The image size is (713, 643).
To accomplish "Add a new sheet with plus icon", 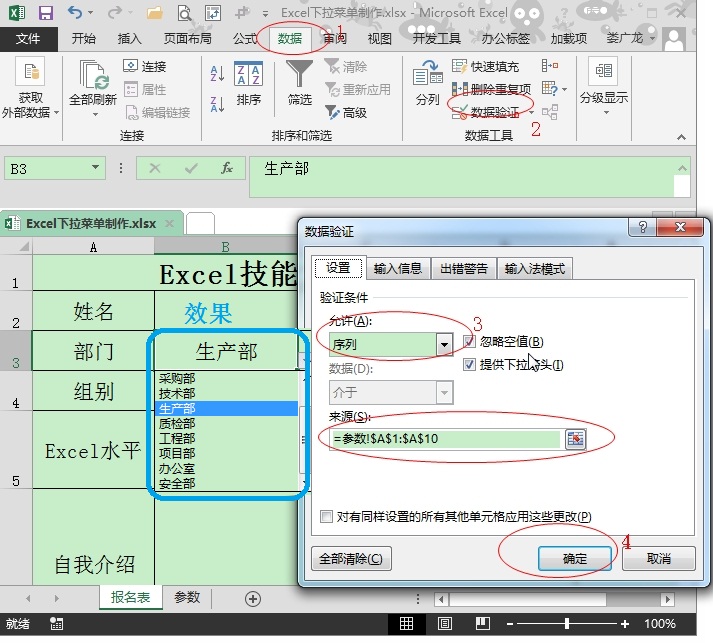I will pyautogui.click(x=253, y=598).
